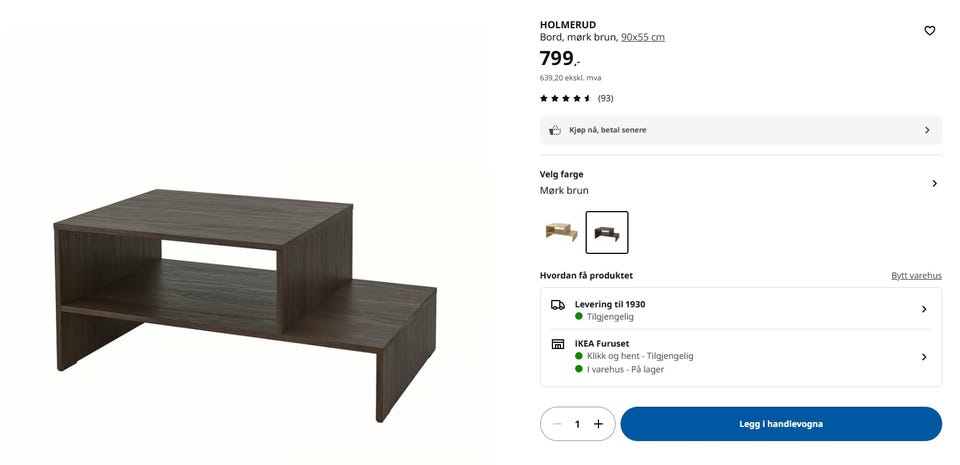Open the Bytt varehus link
This screenshot has width=960, height=465.
tap(917, 276)
